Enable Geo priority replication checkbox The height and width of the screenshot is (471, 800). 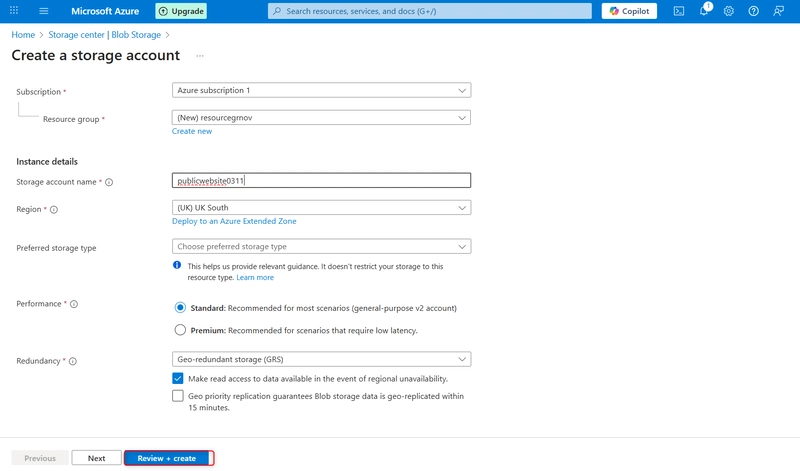(x=178, y=396)
